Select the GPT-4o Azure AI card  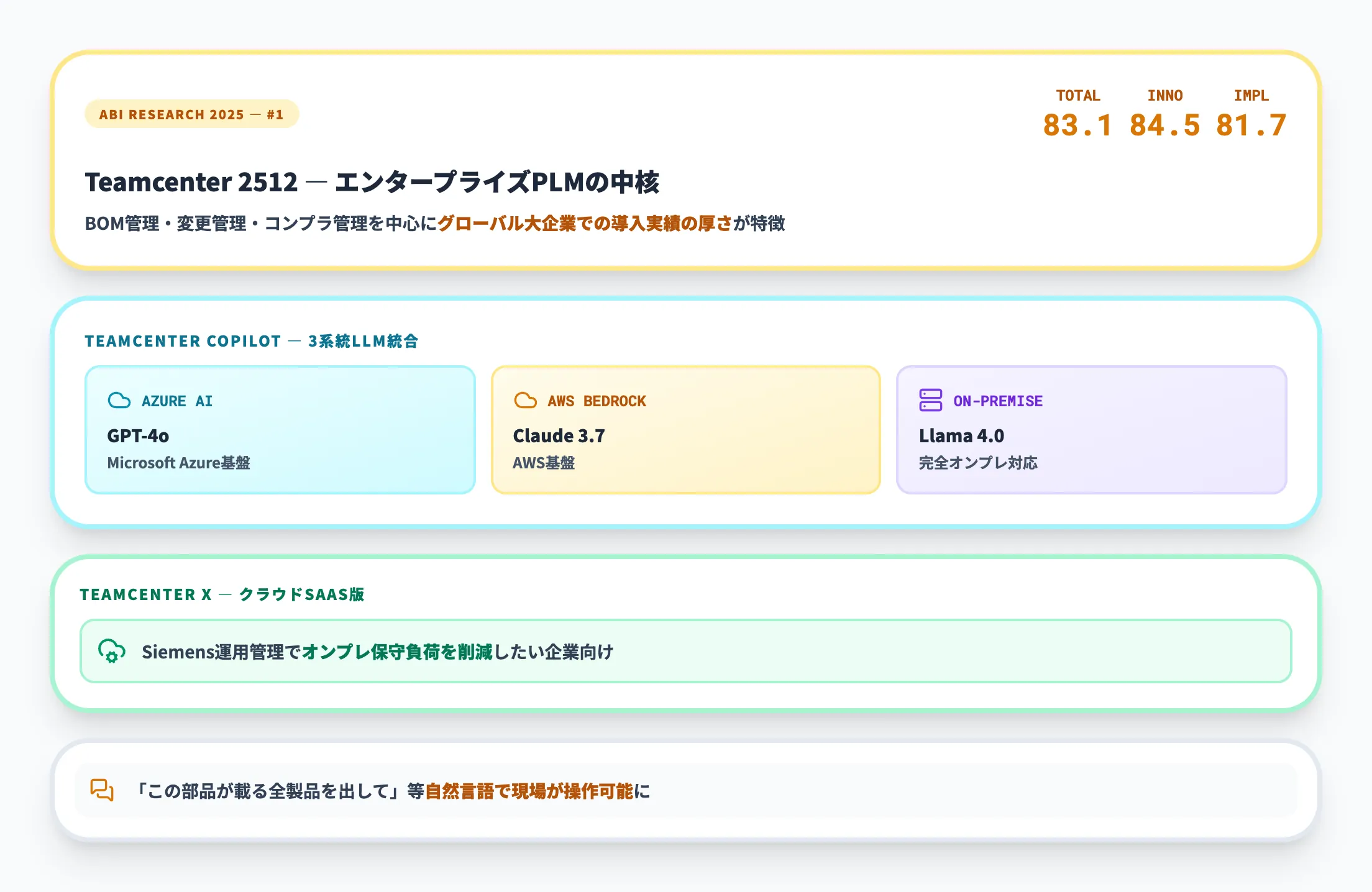tap(280, 430)
